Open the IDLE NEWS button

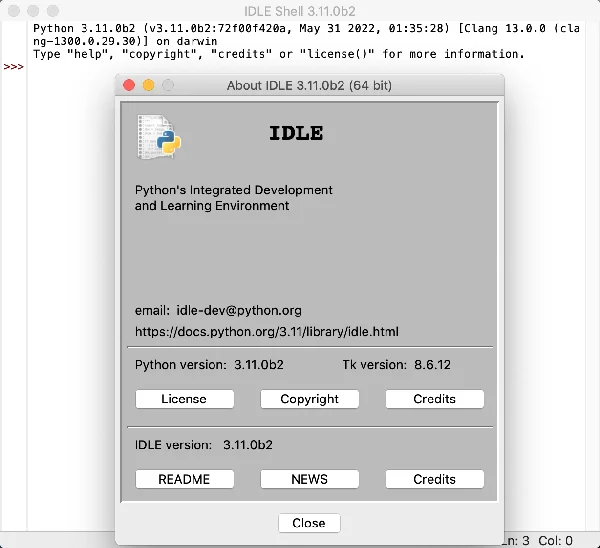click(310, 479)
